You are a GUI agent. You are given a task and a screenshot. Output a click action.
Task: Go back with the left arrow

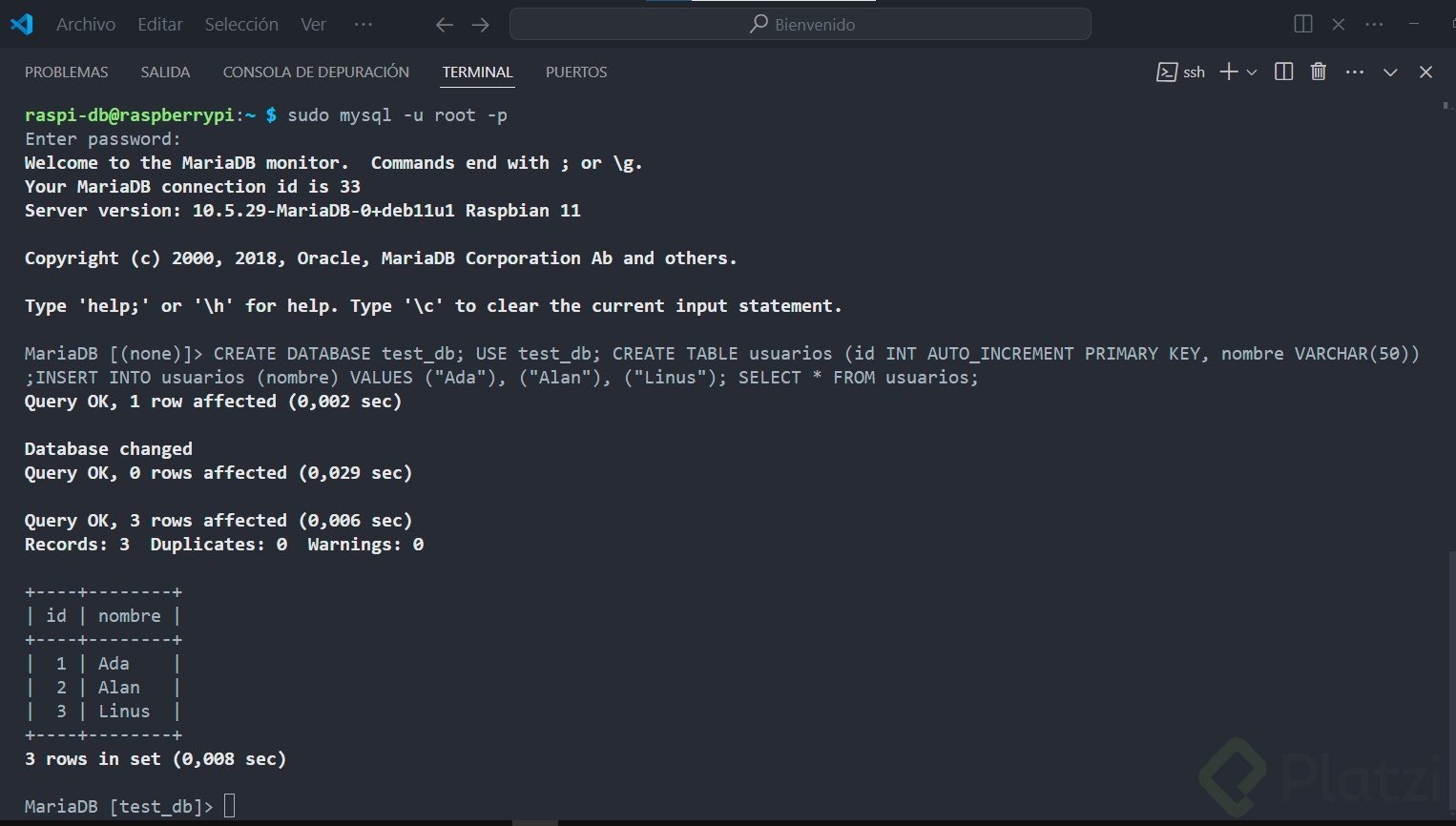coord(445,25)
